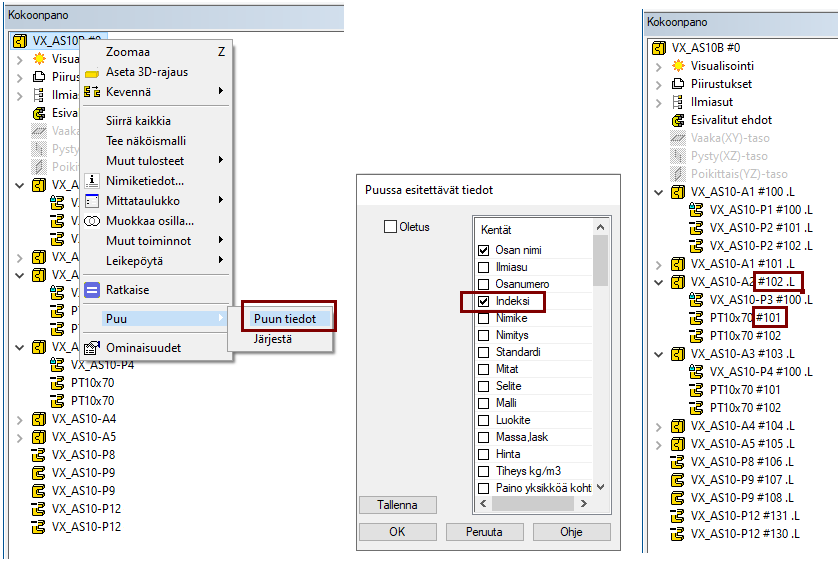Click the VX_AS10-P1 #100 part icon
The height and width of the screenshot is (562, 838).
(696, 210)
